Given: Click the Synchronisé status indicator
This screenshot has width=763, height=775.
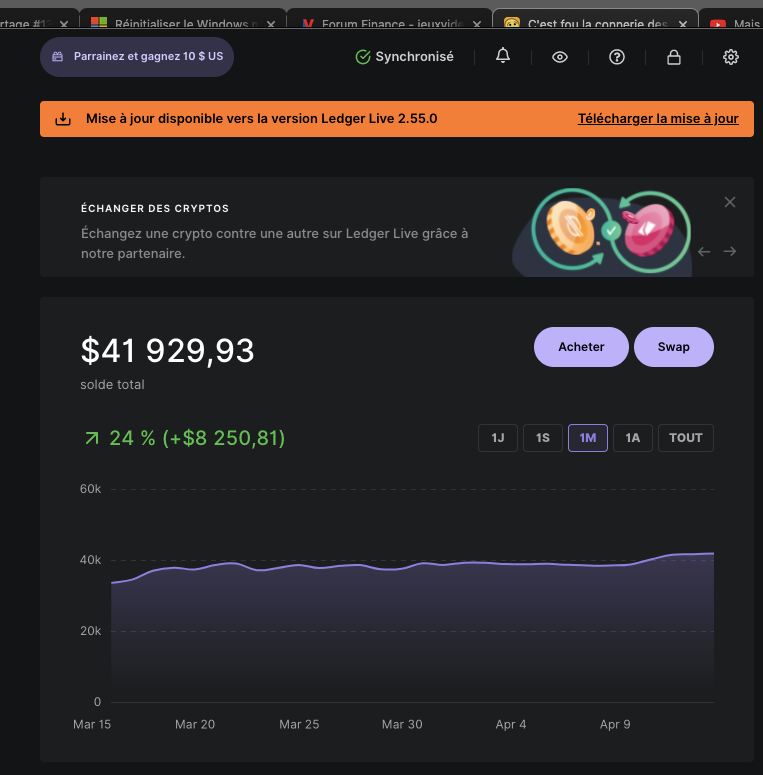Looking at the screenshot, I should (405, 57).
